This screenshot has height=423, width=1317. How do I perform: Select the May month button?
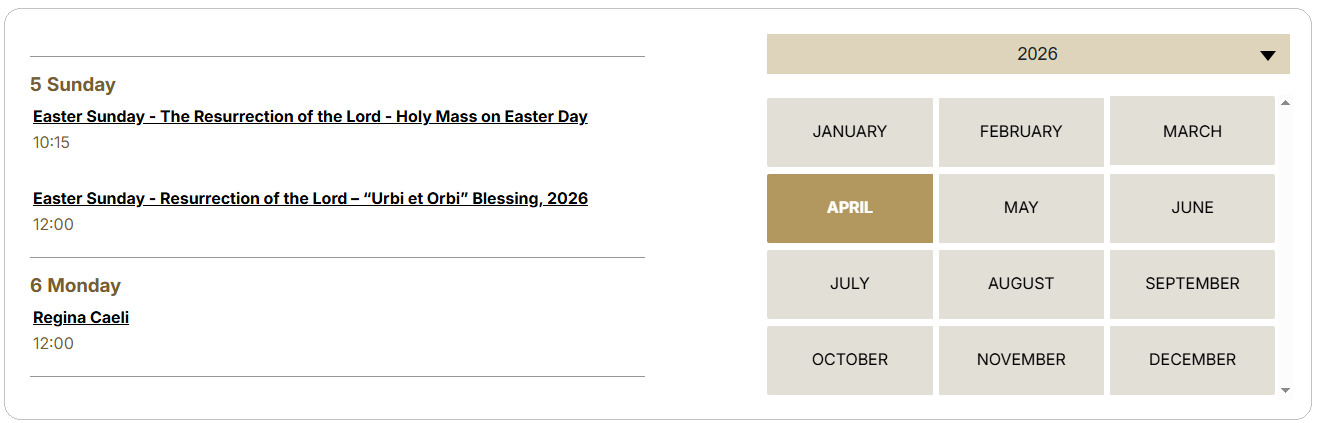(1021, 208)
